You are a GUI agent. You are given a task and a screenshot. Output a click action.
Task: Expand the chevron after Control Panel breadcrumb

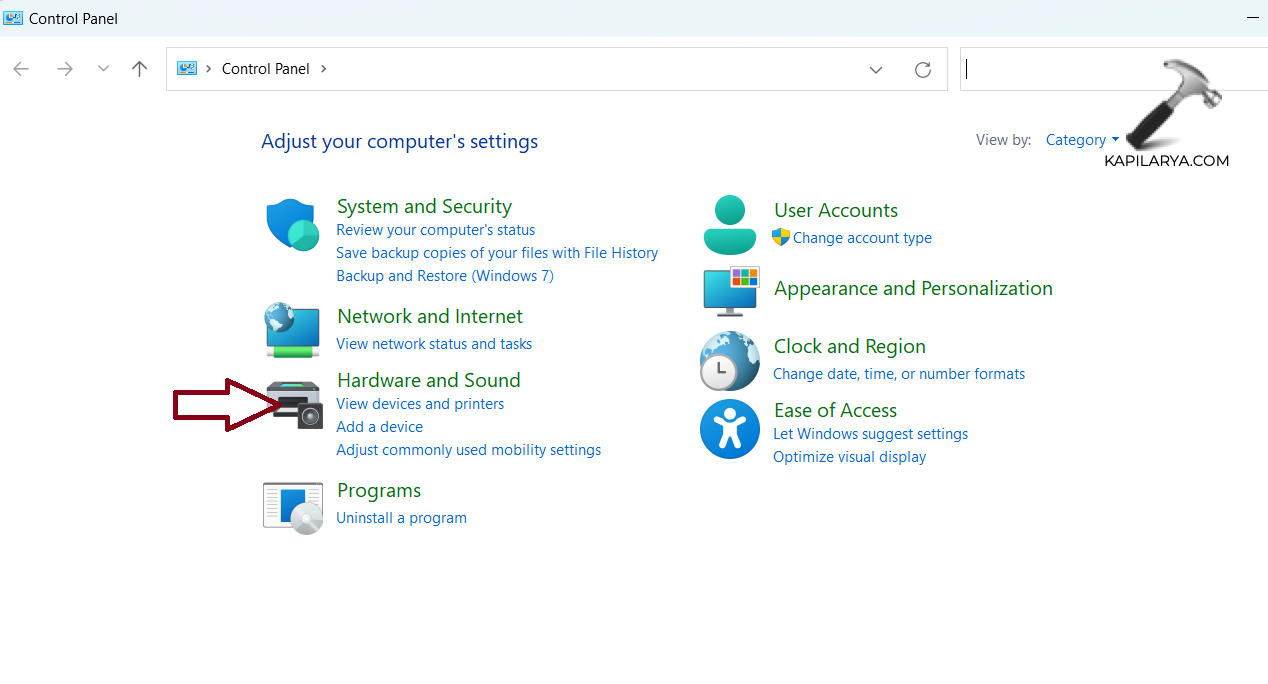tap(324, 69)
